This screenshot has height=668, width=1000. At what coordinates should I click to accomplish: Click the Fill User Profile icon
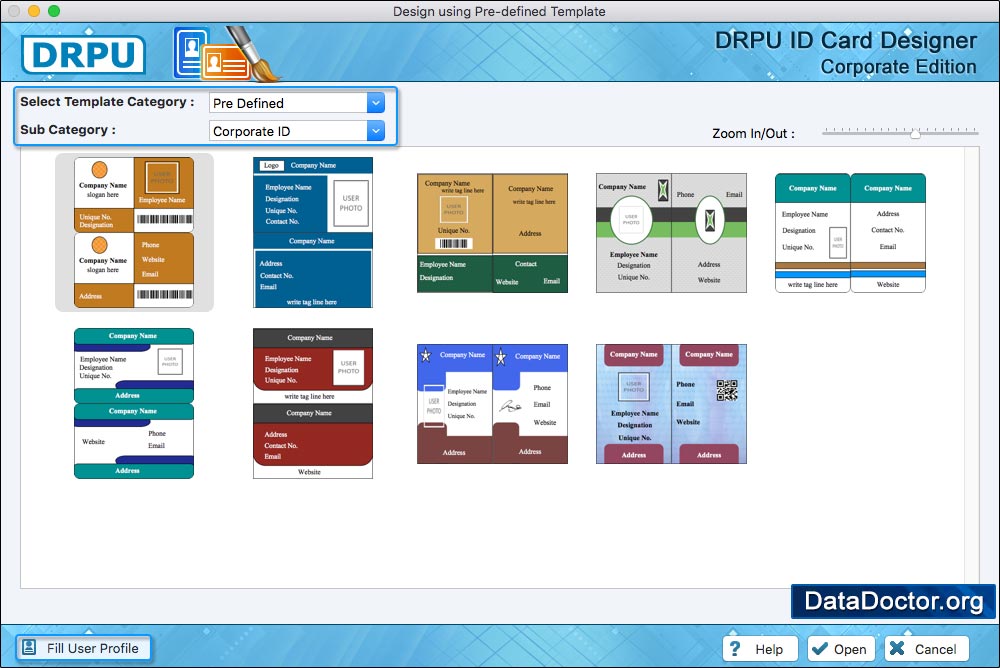(x=29, y=648)
